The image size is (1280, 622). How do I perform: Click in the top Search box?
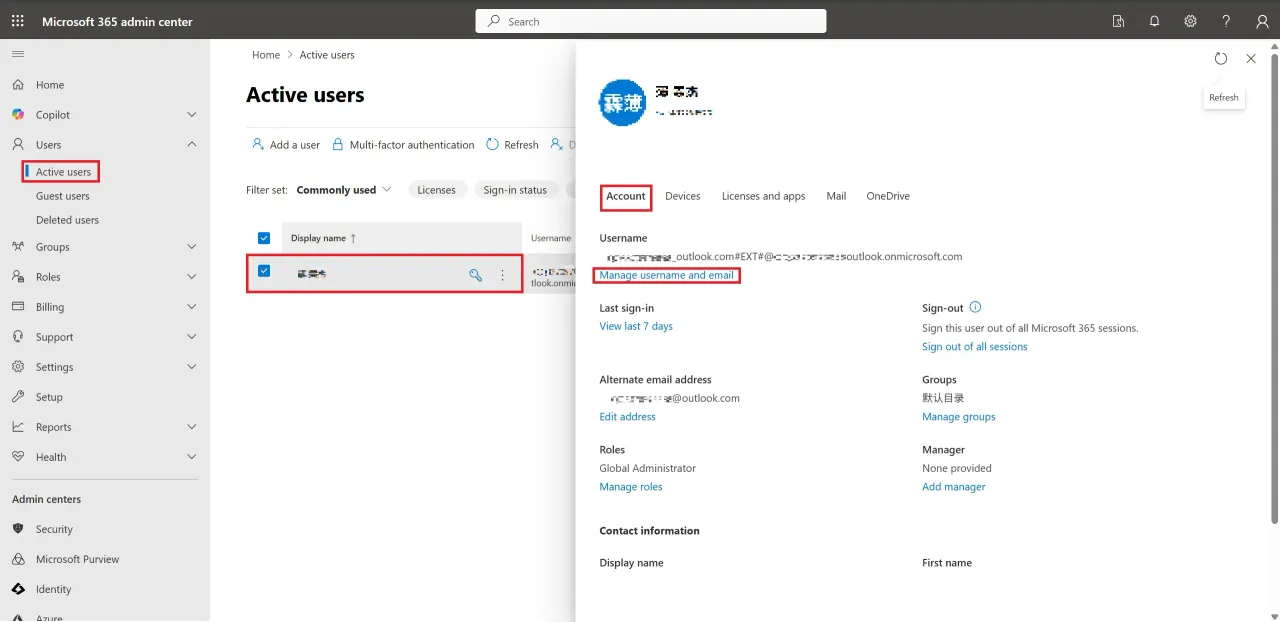pos(651,21)
